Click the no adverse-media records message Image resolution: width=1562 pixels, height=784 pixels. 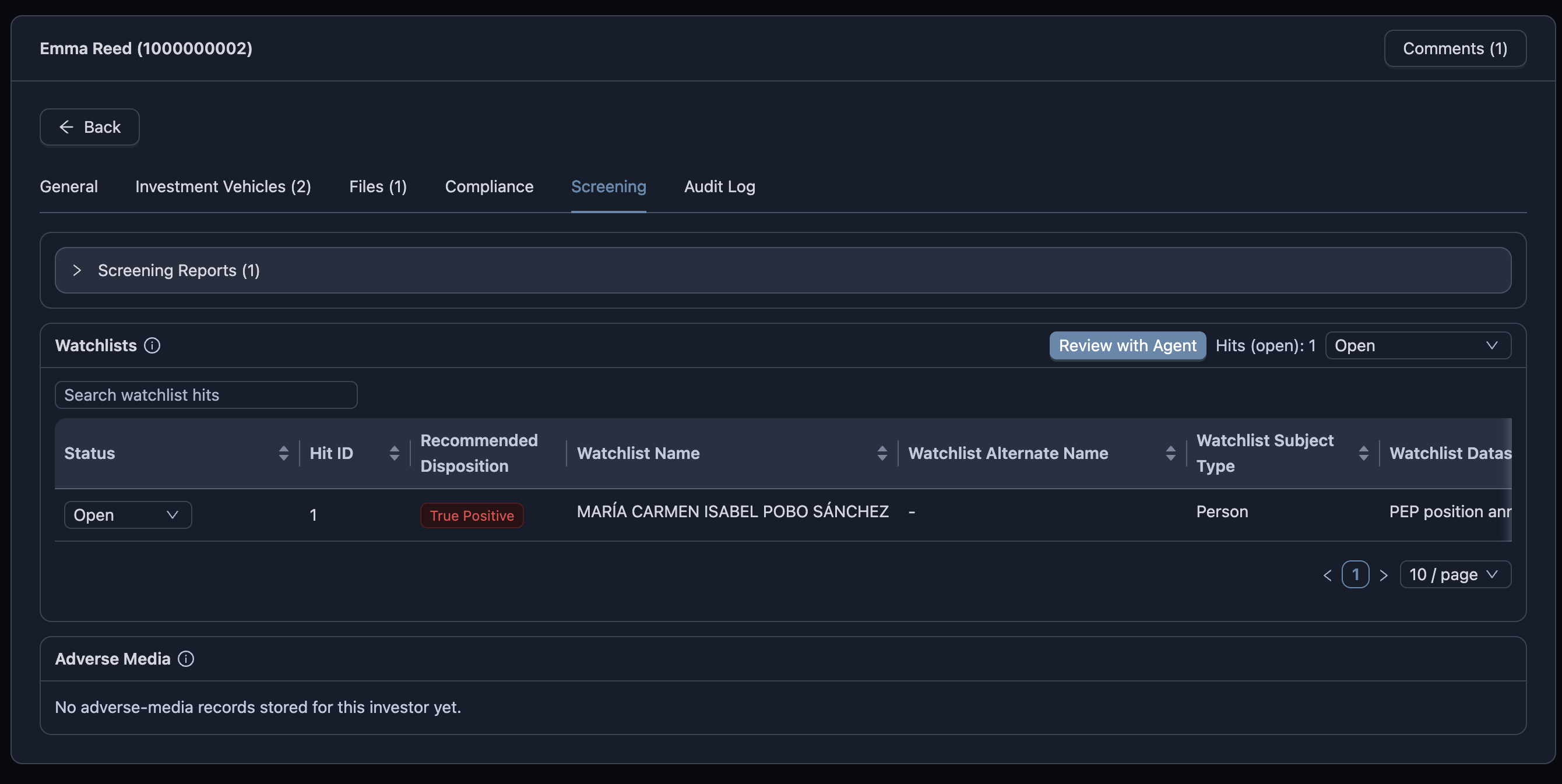pos(258,707)
